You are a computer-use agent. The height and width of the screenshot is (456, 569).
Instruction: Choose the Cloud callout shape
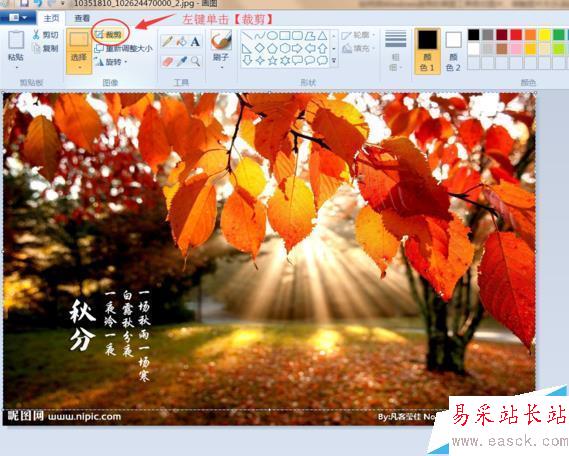tap(322, 60)
